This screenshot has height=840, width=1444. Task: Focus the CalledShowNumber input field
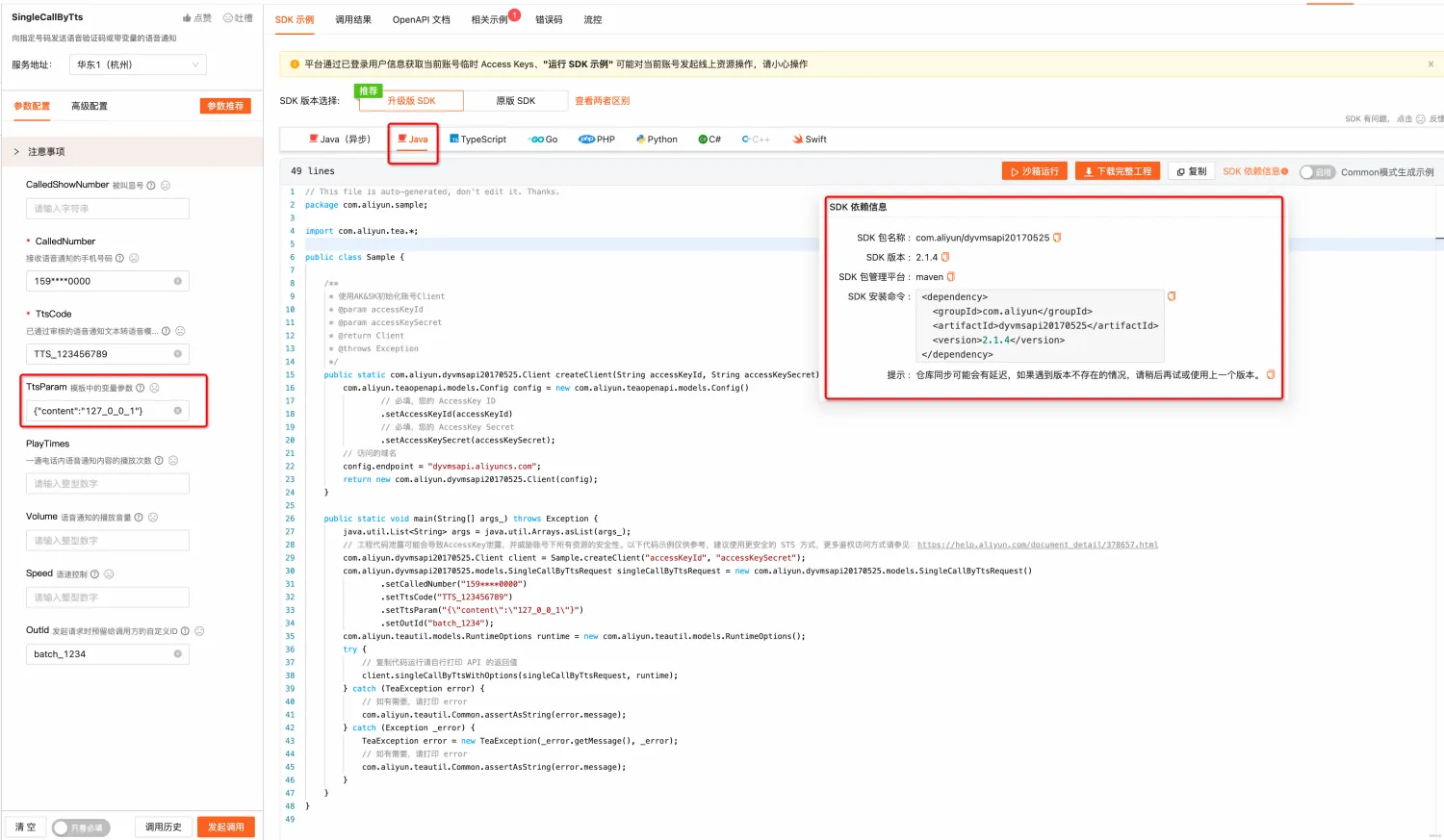coord(108,209)
